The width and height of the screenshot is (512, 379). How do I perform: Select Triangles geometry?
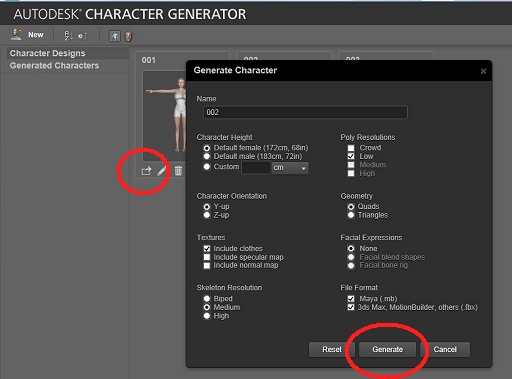pos(351,215)
